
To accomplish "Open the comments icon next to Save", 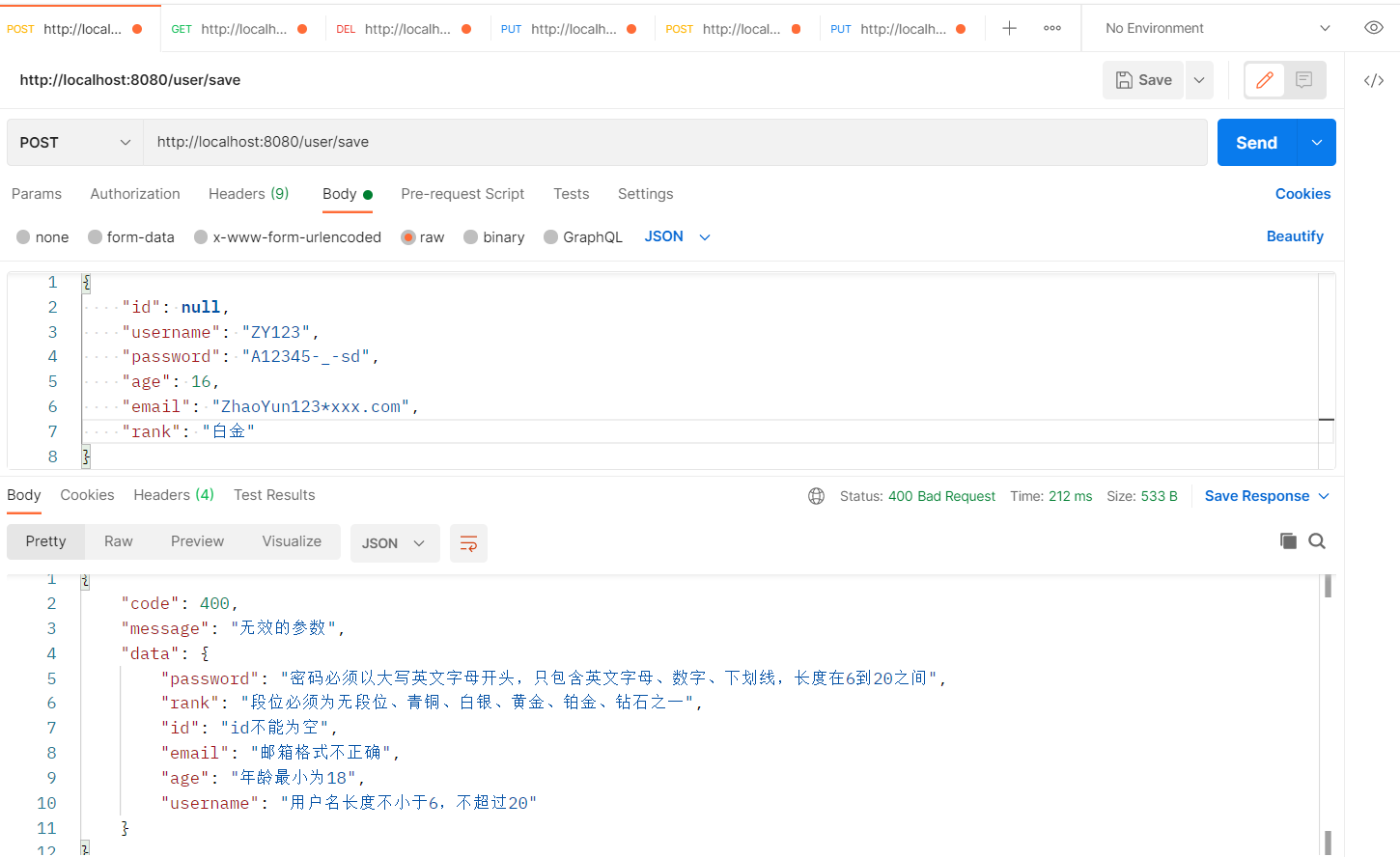I will 1304,80.
